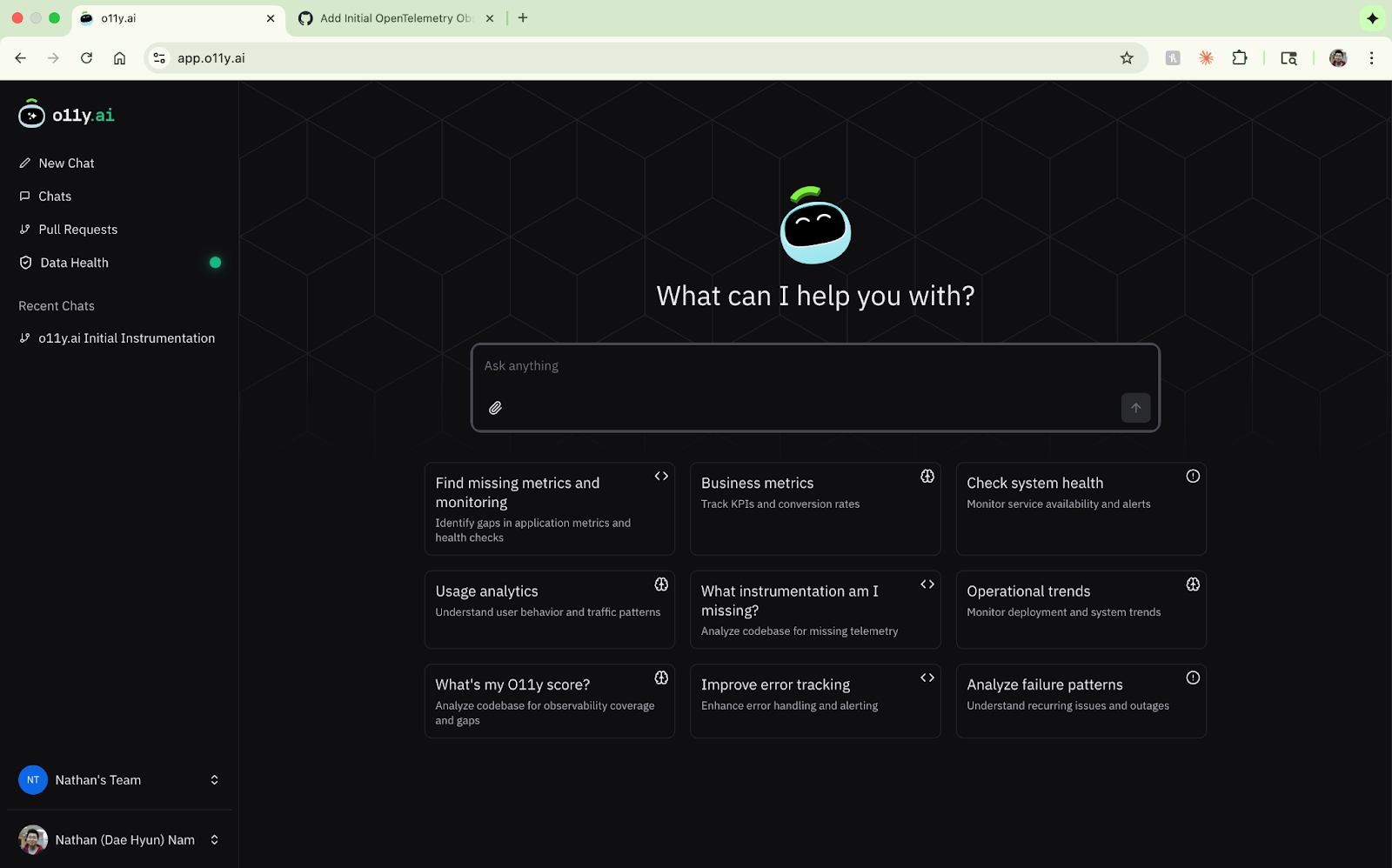Click the orange starburst extension icon
Image resolution: width=1392 pixels, height=868 pixels.
1206,58
